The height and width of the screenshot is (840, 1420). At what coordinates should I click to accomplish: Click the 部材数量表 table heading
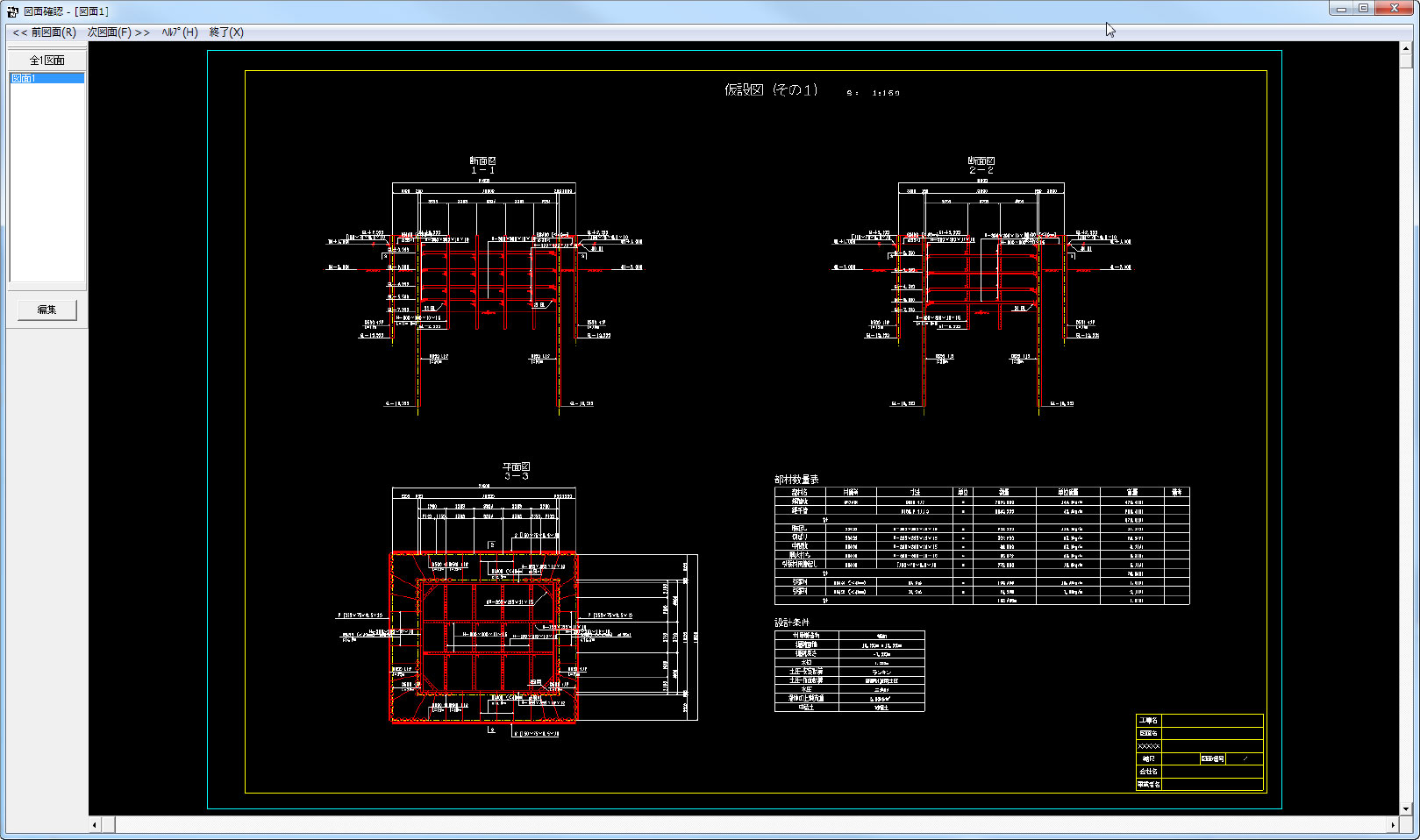(x=796, y=480)
